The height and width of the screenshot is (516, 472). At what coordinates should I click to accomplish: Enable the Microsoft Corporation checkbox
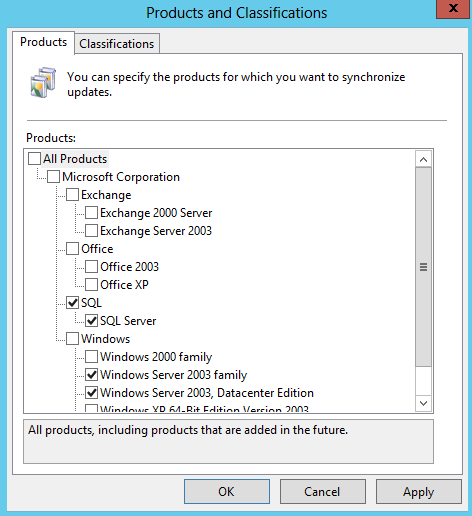point(53,177)
